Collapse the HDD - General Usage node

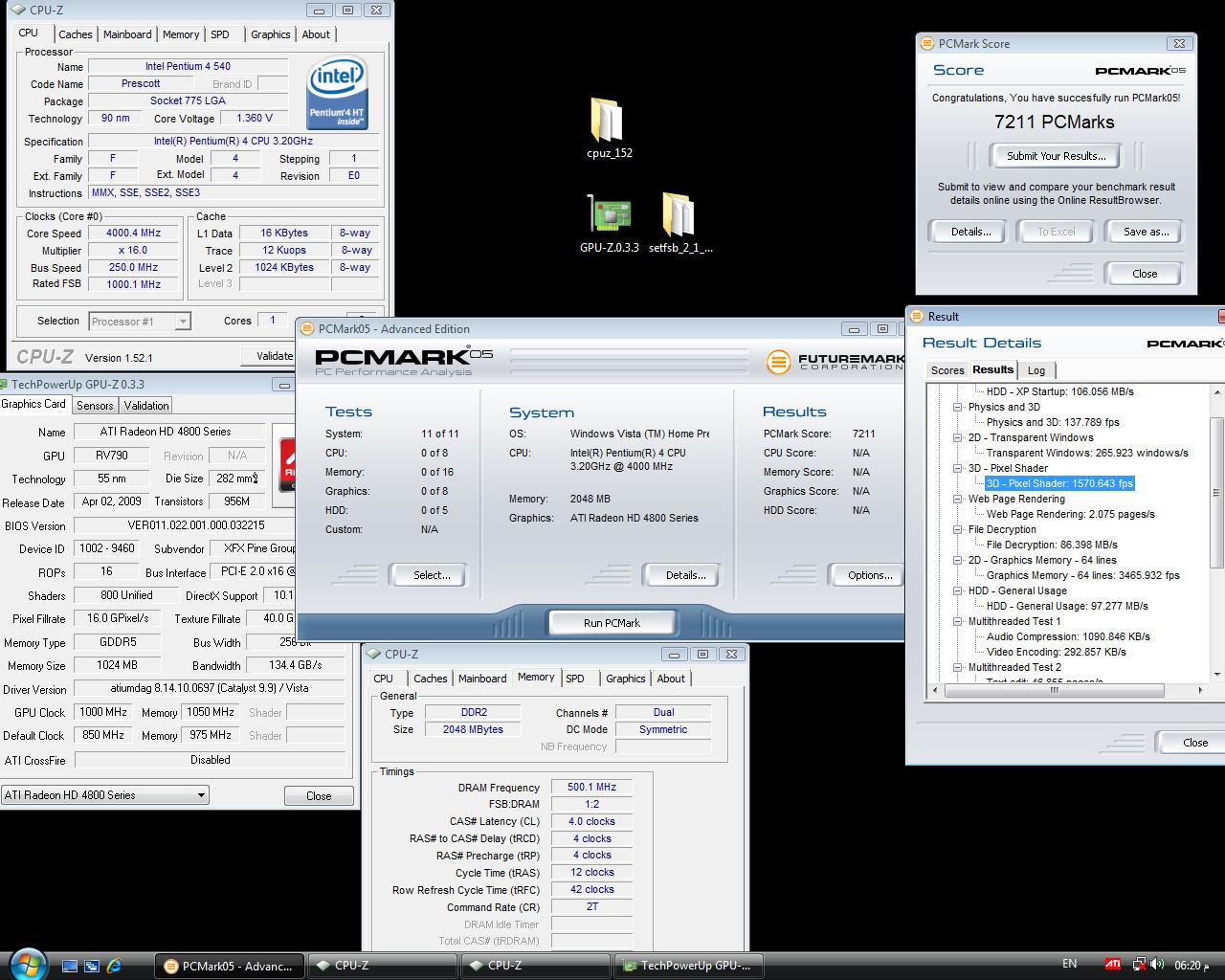click(958, 590)
